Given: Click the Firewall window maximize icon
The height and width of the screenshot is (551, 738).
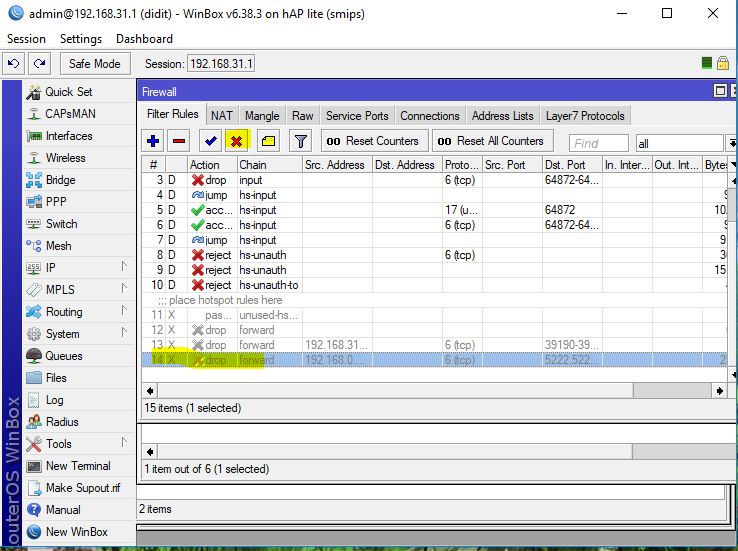Looking at the screenshot, I should tap(720, 91).
